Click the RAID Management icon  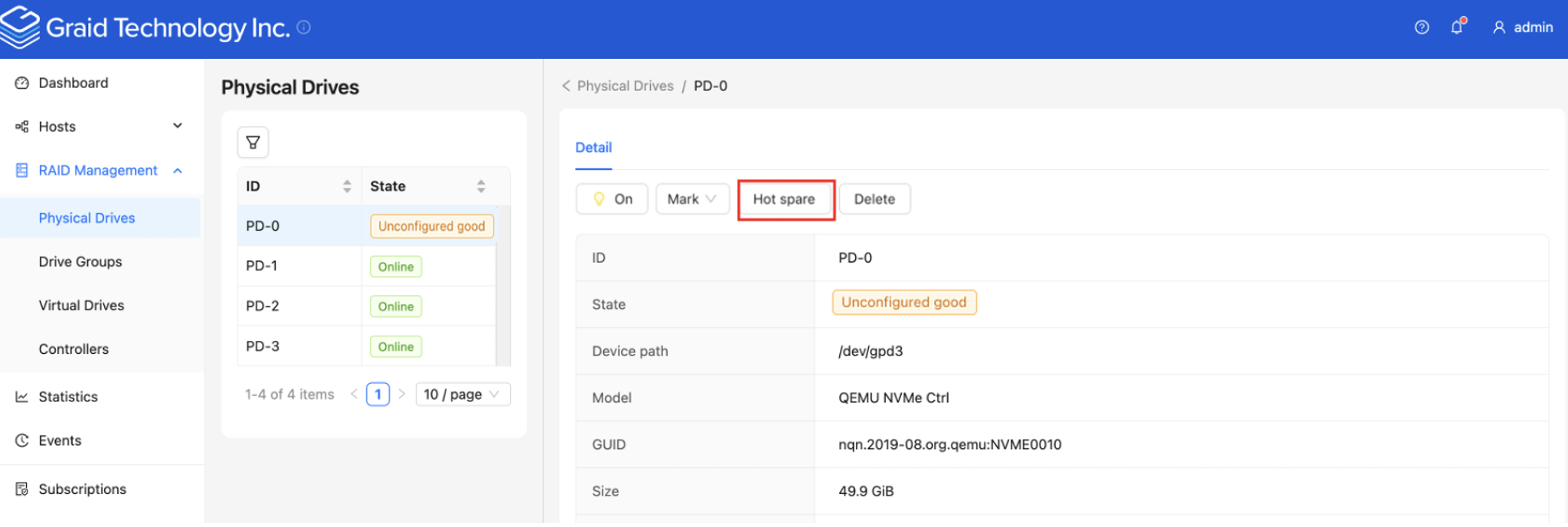tap(21, 170)
